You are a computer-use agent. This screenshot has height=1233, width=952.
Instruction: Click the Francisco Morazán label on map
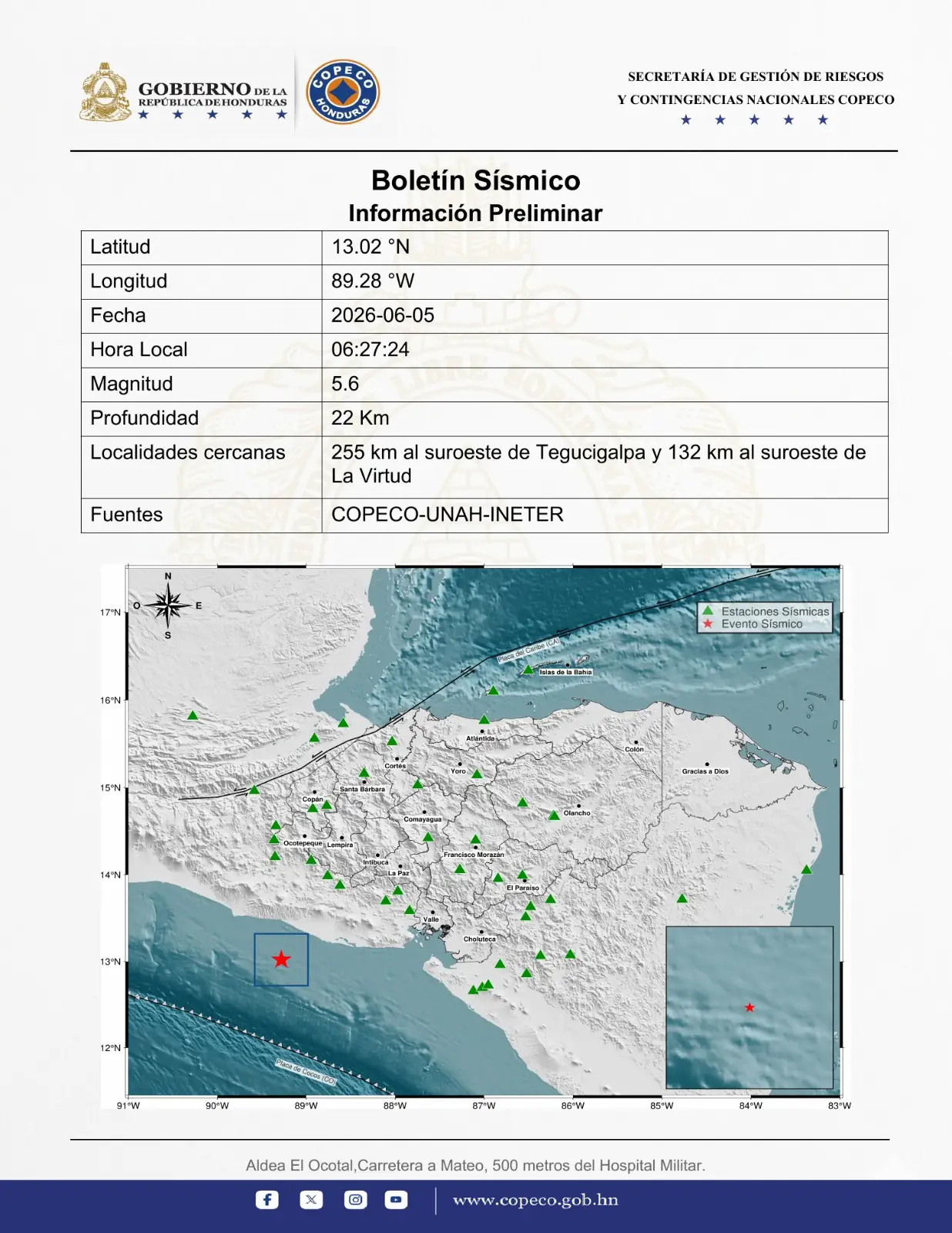[474, 855]
